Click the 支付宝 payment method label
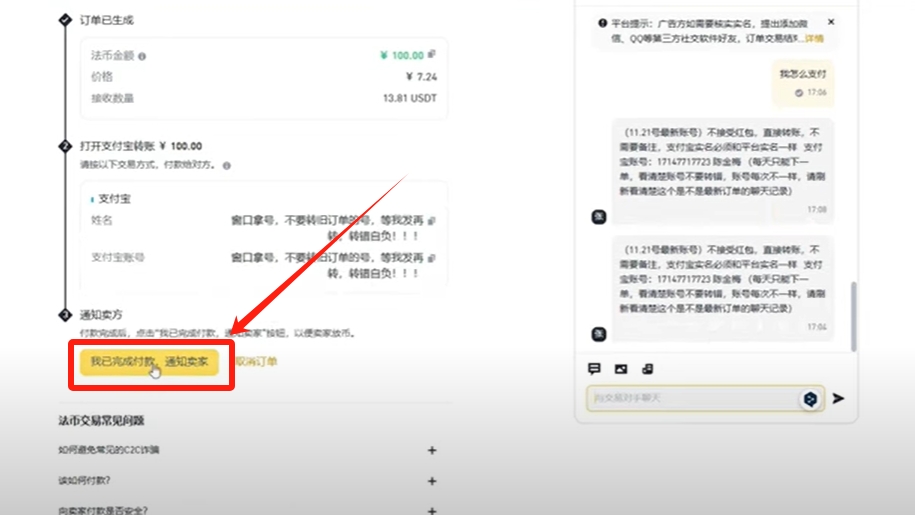Image resolution: width=915 pixels, height=515 pixels. (x=114, y=199)
